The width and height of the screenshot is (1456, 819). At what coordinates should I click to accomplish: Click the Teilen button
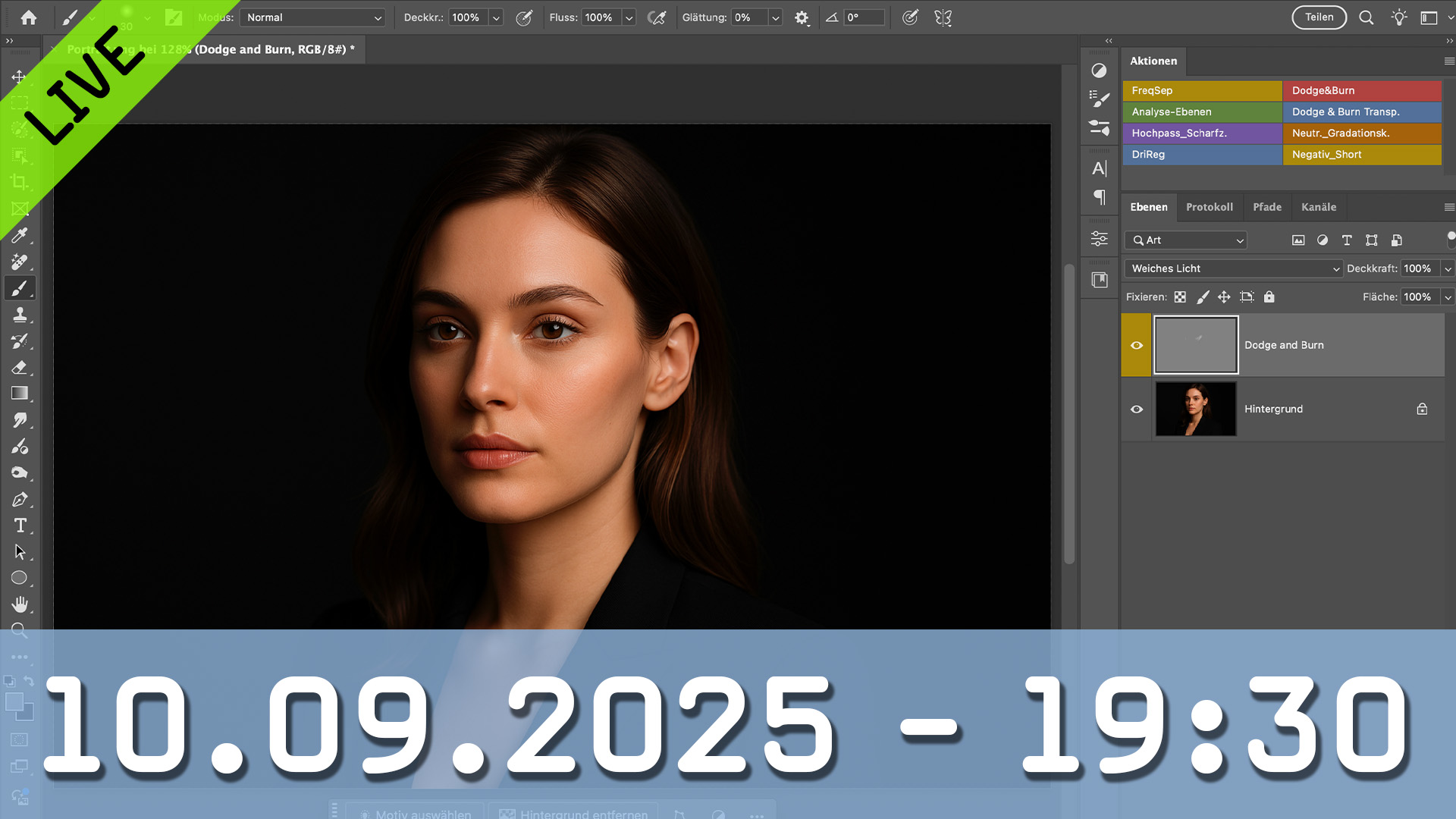[x=1319, y=17]
